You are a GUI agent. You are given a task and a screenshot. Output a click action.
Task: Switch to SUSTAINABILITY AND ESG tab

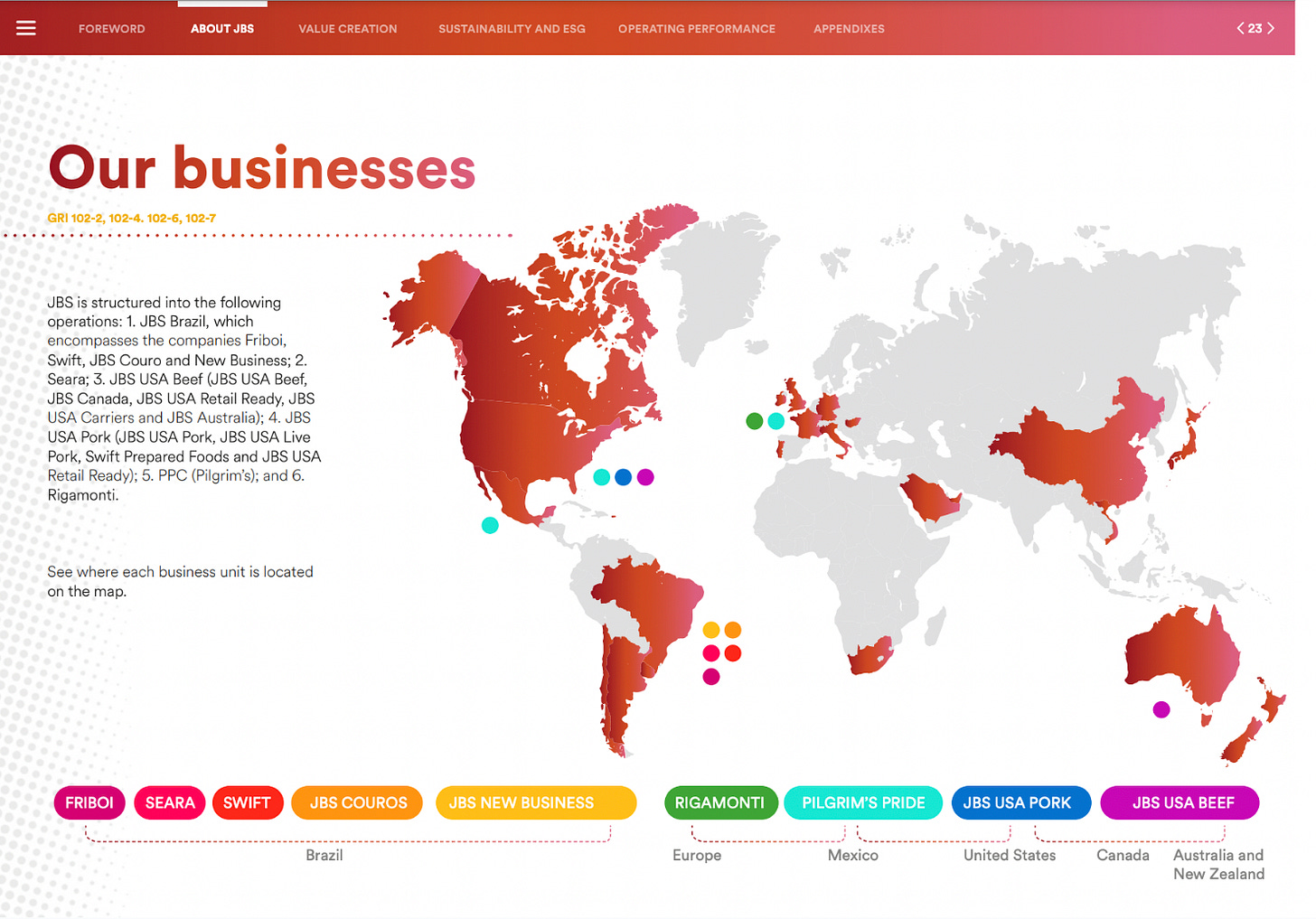click(x=512, y=29)
